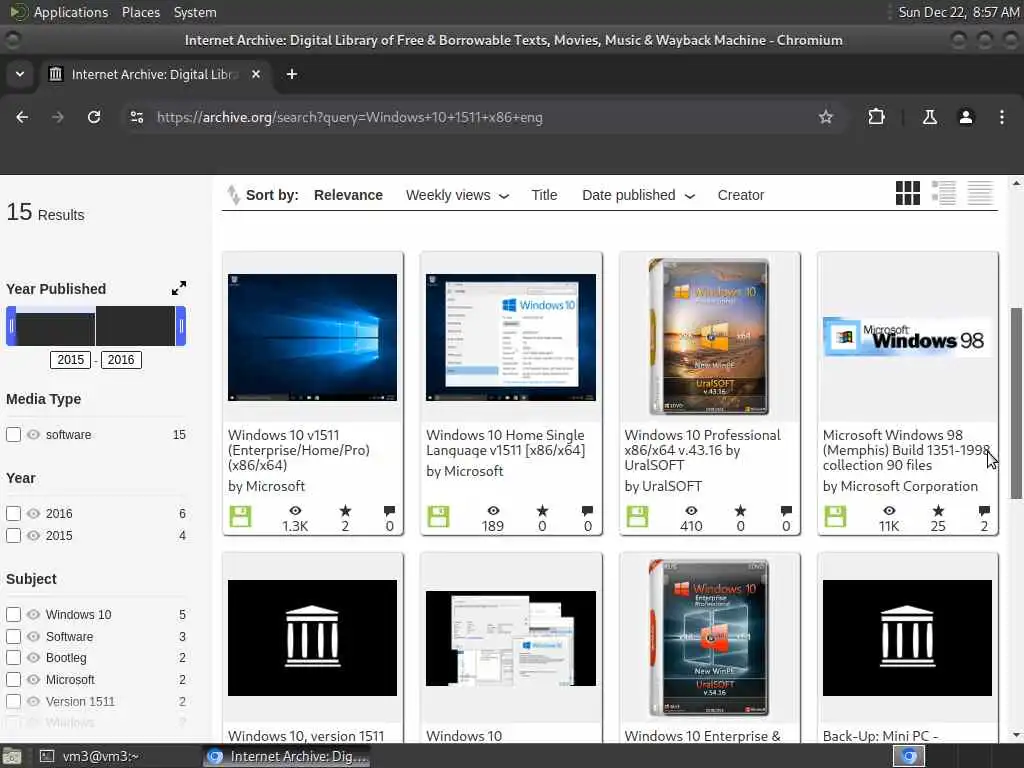Check the 2016 year filter
The image size is (1024, 768).
13,514
